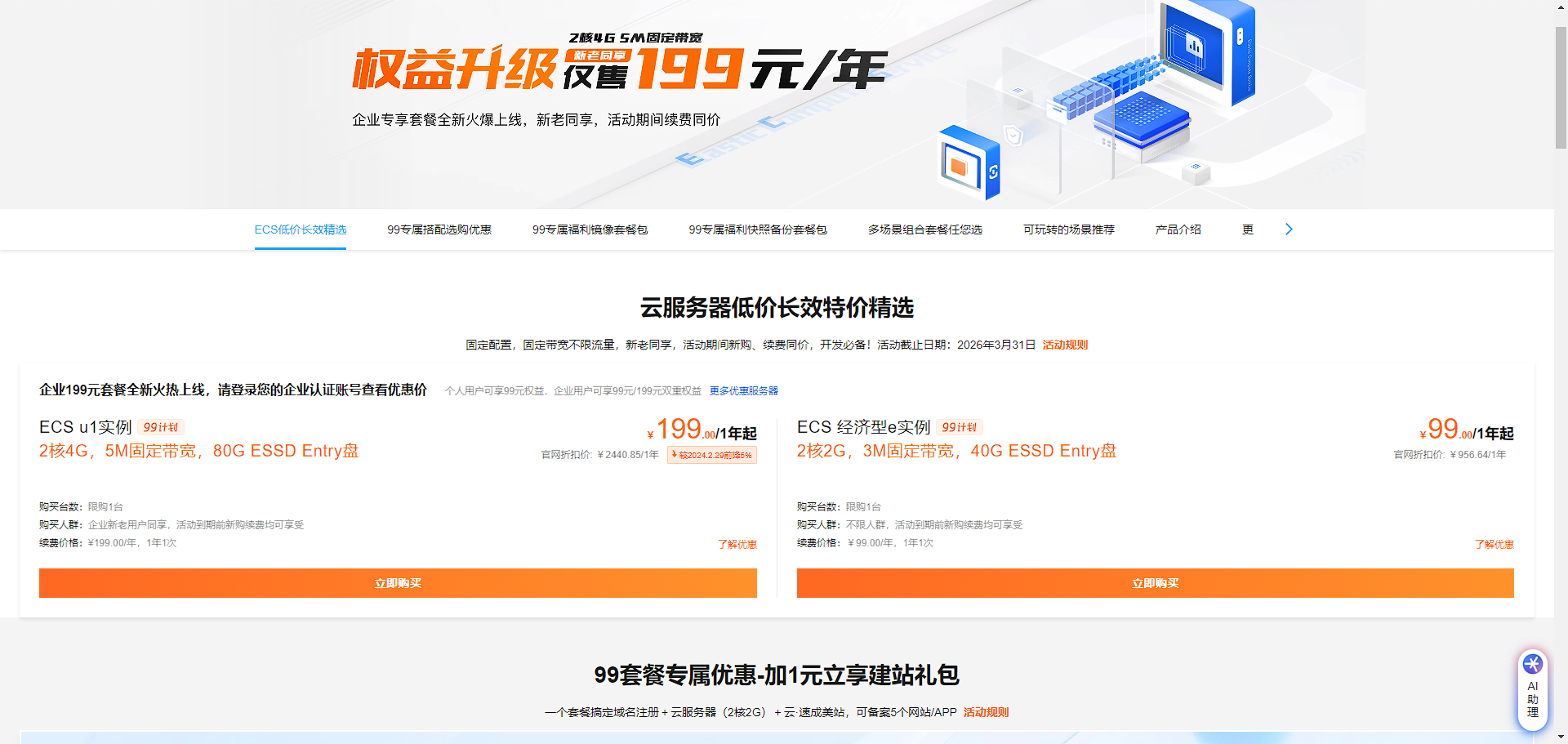Viewport: 1568px width, 744px height.
Task: Open the 99专属福利镜像套餐包 tab
Action: pos(590,229)
